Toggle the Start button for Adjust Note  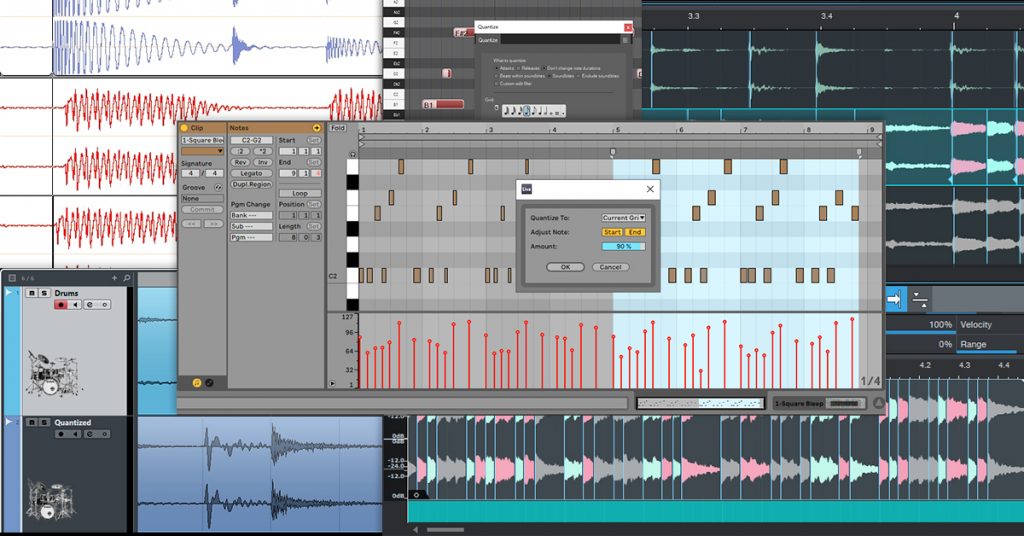pos(612,232)
